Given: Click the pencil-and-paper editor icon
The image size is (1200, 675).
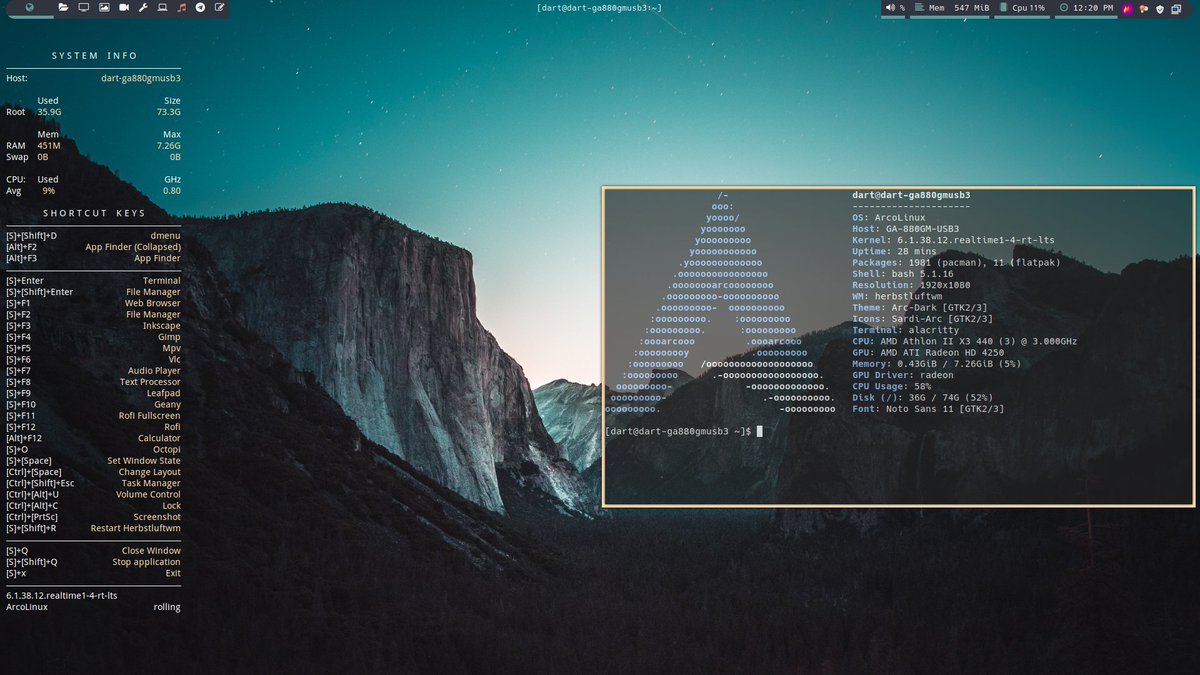Looking at the screenshot, I should click(x=219, y=8).
